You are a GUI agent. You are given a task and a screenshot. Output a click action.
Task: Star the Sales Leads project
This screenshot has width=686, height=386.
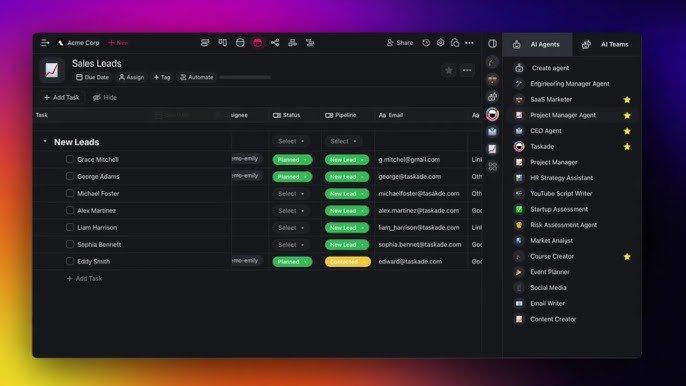448,70
